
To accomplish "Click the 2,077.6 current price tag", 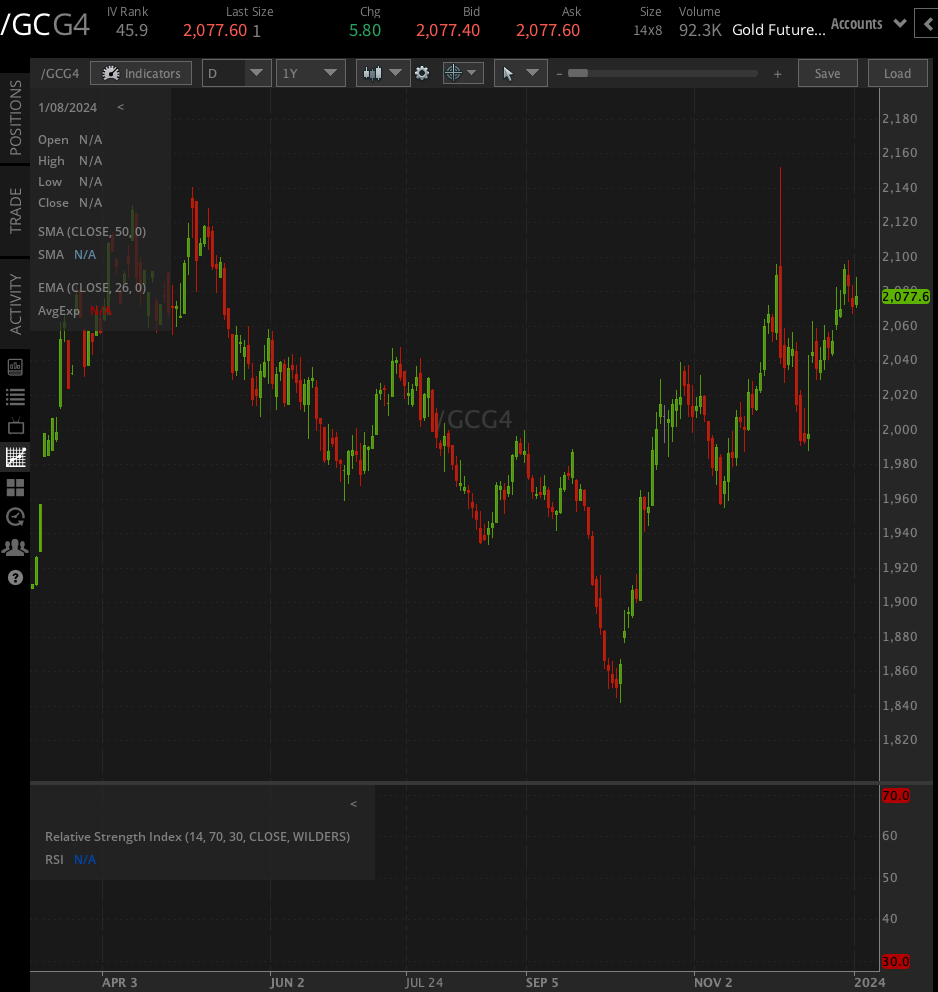I will coord(905,296).
